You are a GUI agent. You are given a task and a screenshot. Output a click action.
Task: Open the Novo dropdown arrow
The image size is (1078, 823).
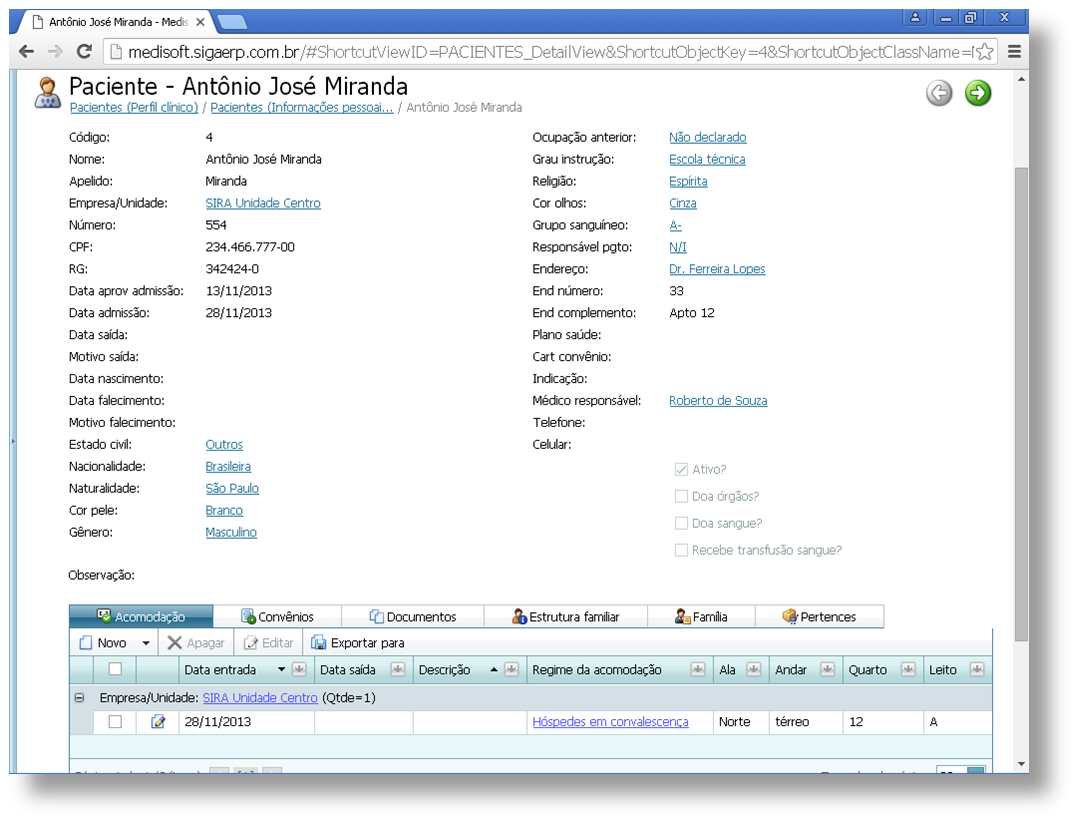coord(146,644)
